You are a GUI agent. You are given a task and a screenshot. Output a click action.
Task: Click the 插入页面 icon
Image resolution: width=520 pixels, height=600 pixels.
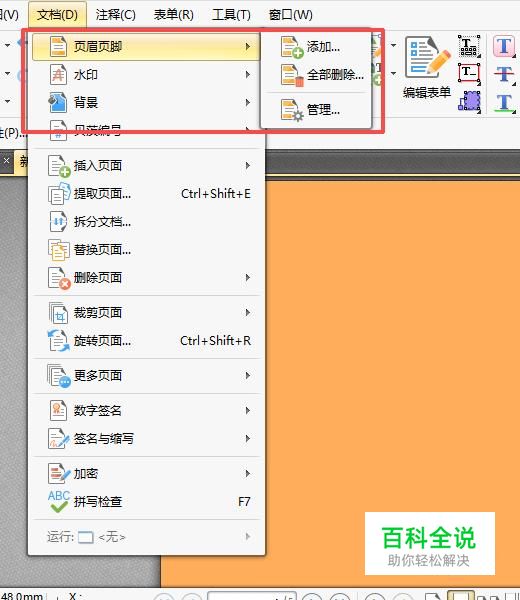[x=59, y=166]
